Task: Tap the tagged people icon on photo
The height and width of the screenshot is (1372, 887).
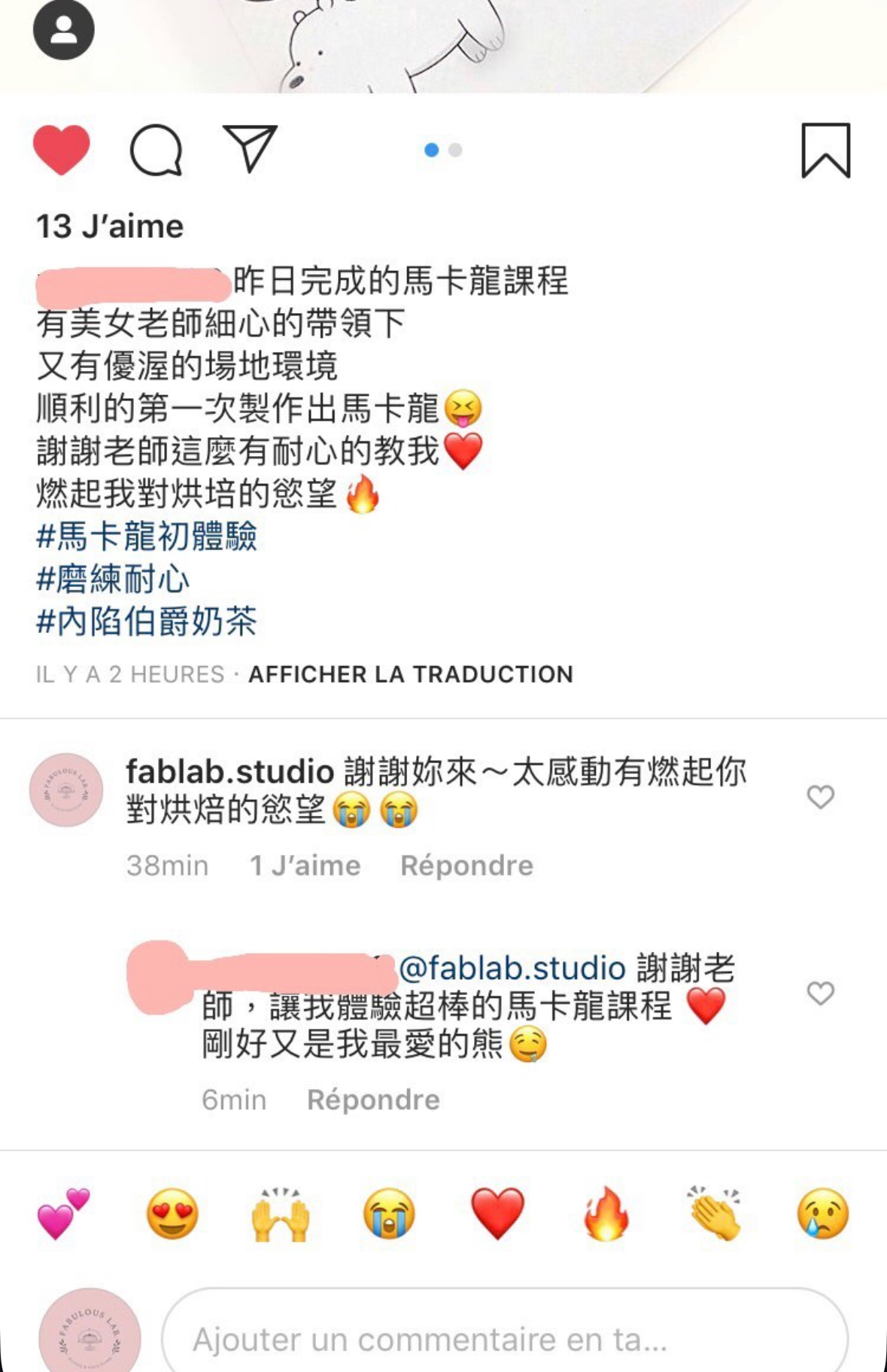Action: 64,29
